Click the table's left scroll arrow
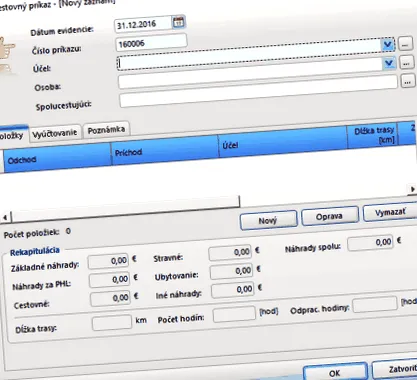Image resolution: width=417 pixels, height=380 pixels. pos(5,218)
